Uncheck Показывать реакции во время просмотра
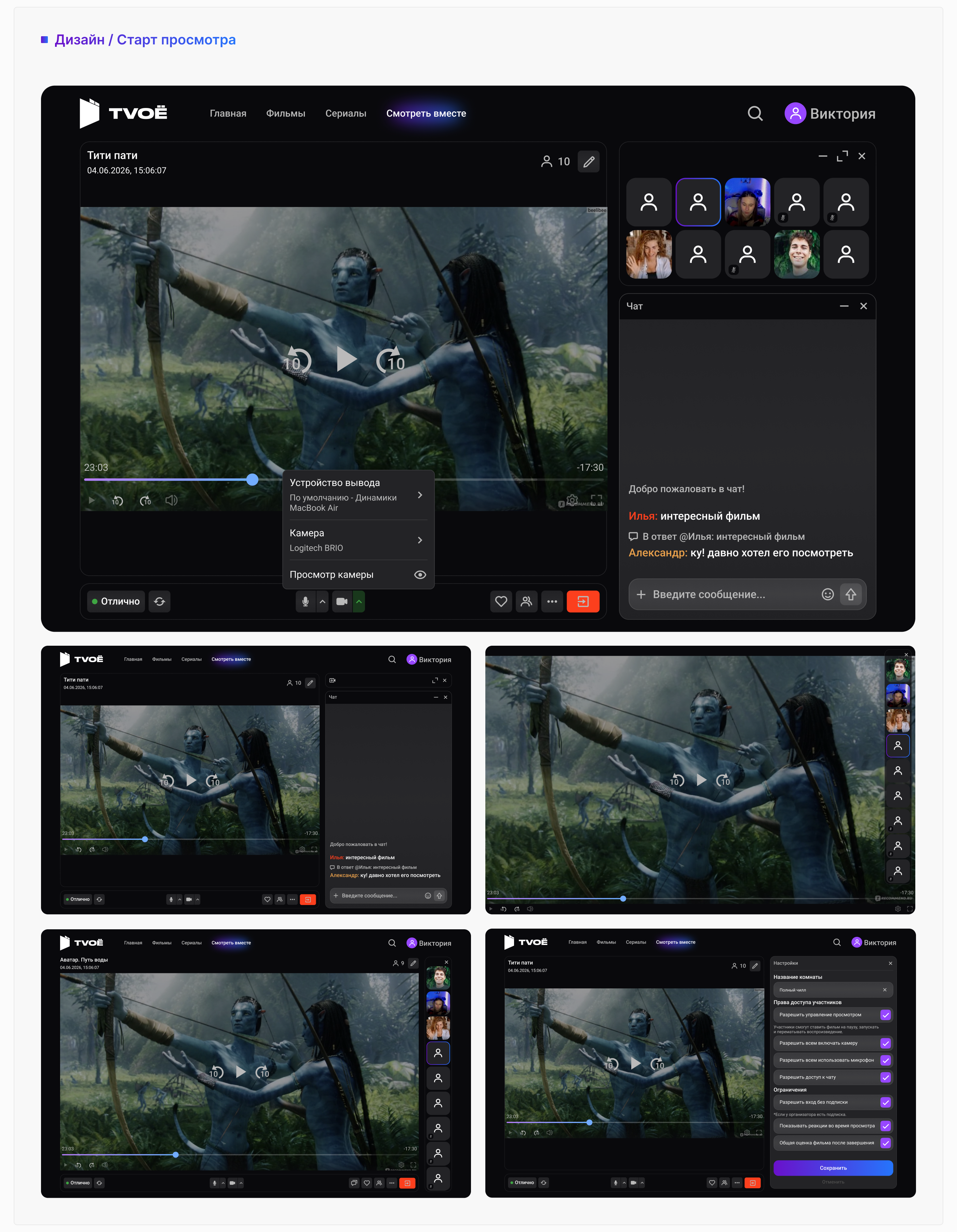This screenshot has height=1232, width=957. [885, 1126]
